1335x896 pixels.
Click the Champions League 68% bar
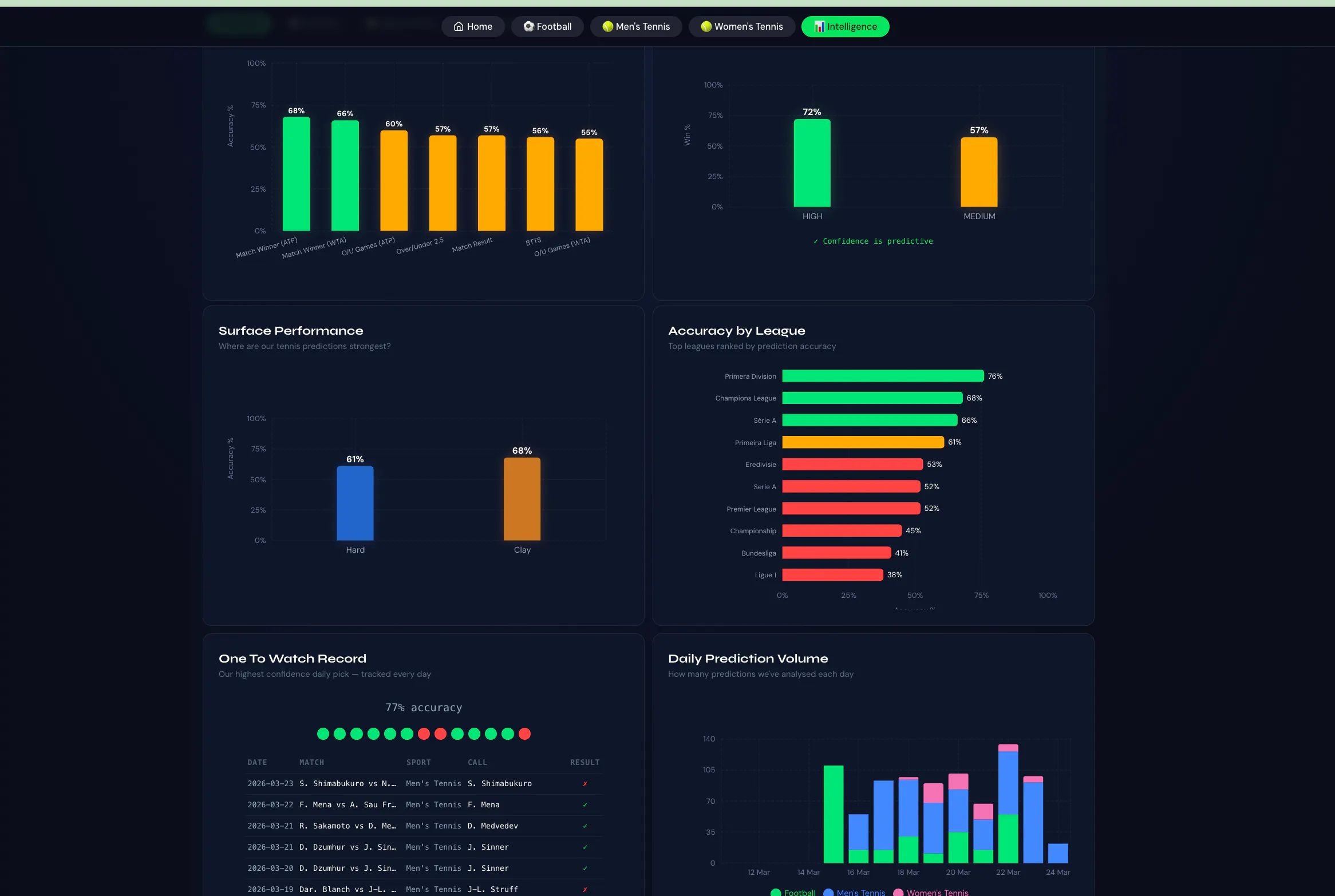coord(872,398)
